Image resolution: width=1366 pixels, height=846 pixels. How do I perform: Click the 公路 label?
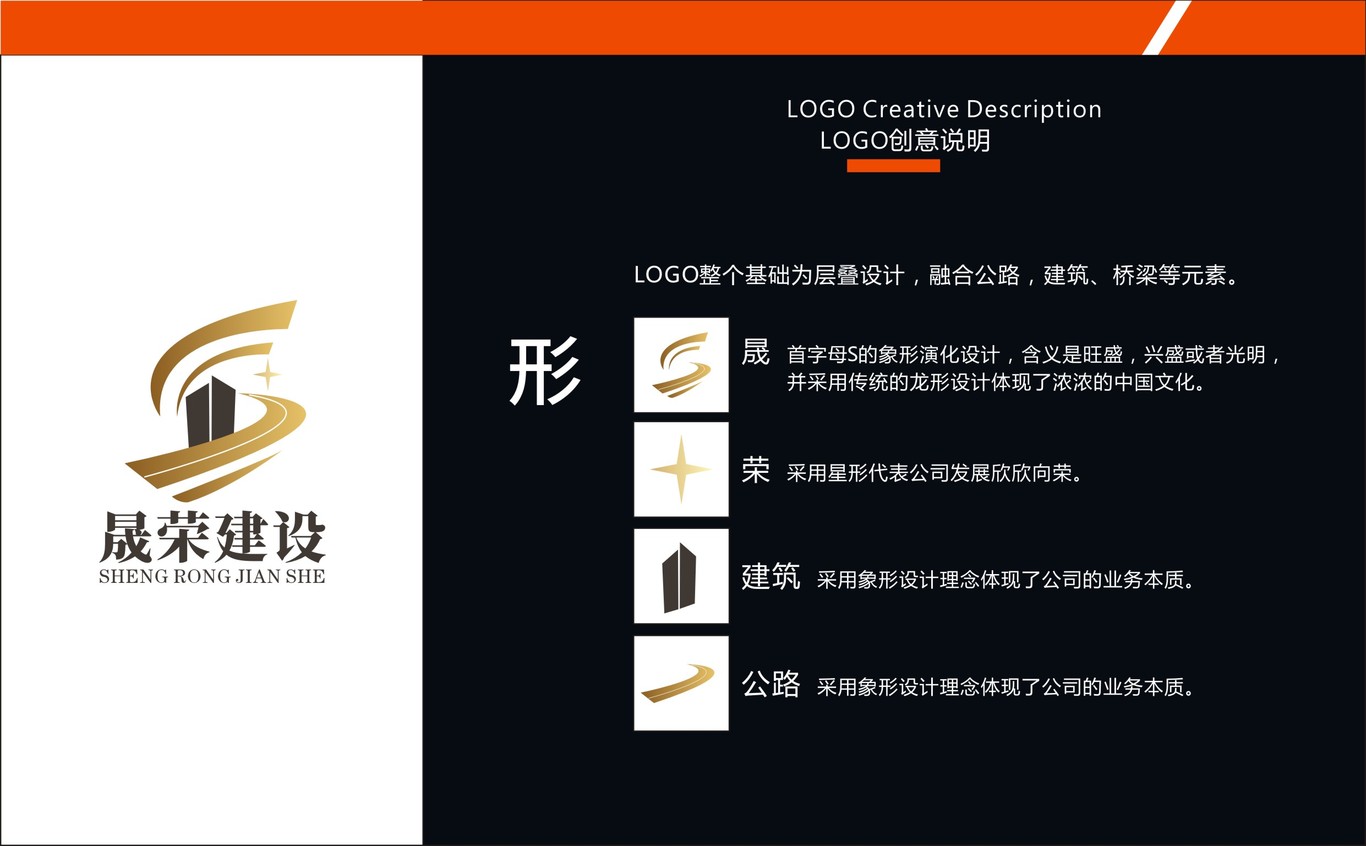(x=770, y=684)
